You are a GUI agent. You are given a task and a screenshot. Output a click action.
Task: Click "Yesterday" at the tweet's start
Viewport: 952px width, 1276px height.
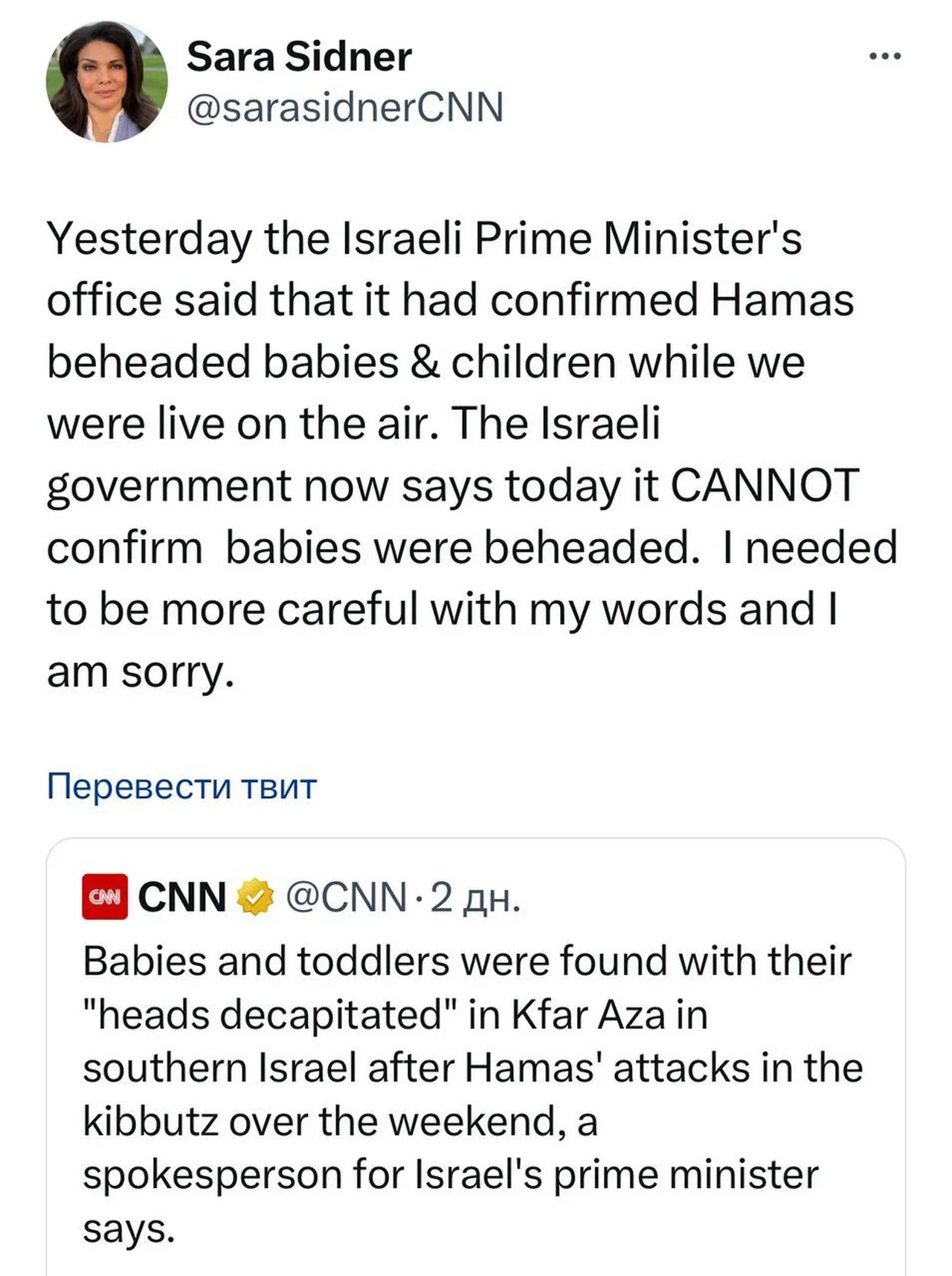point(149,239)
